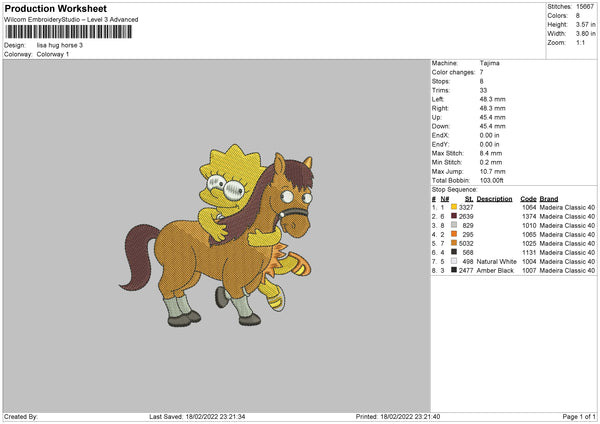Click the 'Code' column header
The image size is (600, 424).
pyautogui.click(x=528, y=199)
